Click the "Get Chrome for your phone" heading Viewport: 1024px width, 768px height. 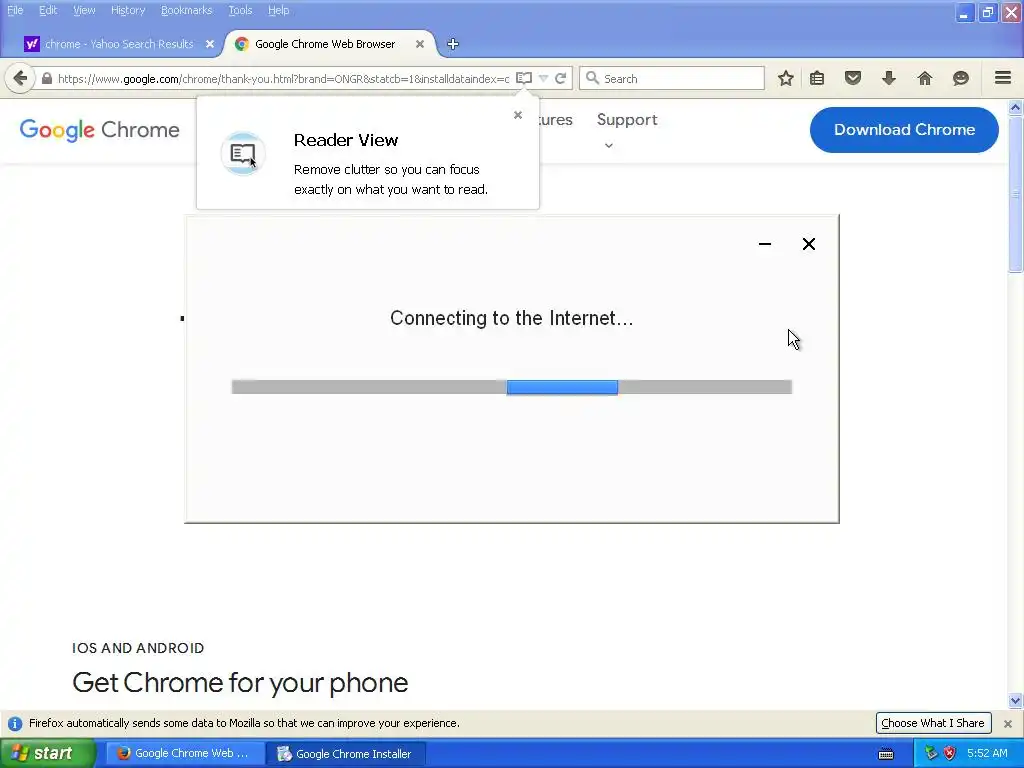pyautogui.click(x=240, y=682)
